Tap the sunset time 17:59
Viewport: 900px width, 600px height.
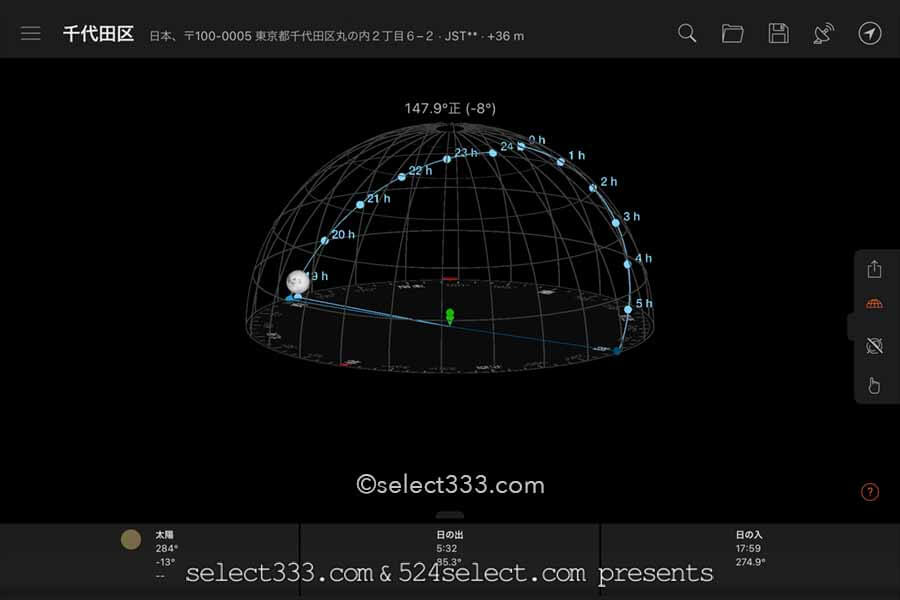pos(748,548)
